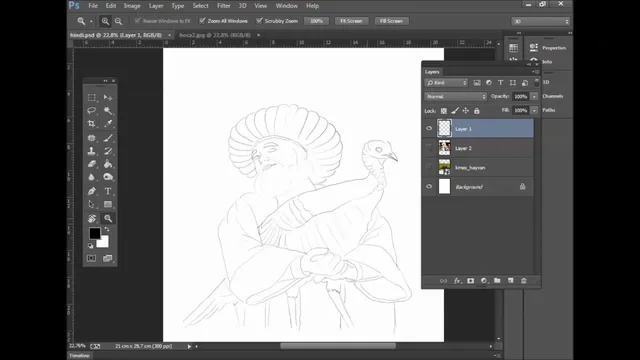Select the Path Selection tool
Image resolution: width=640 pixels, height=360 pixels.
pyautogui.click(x=91, y=204)
